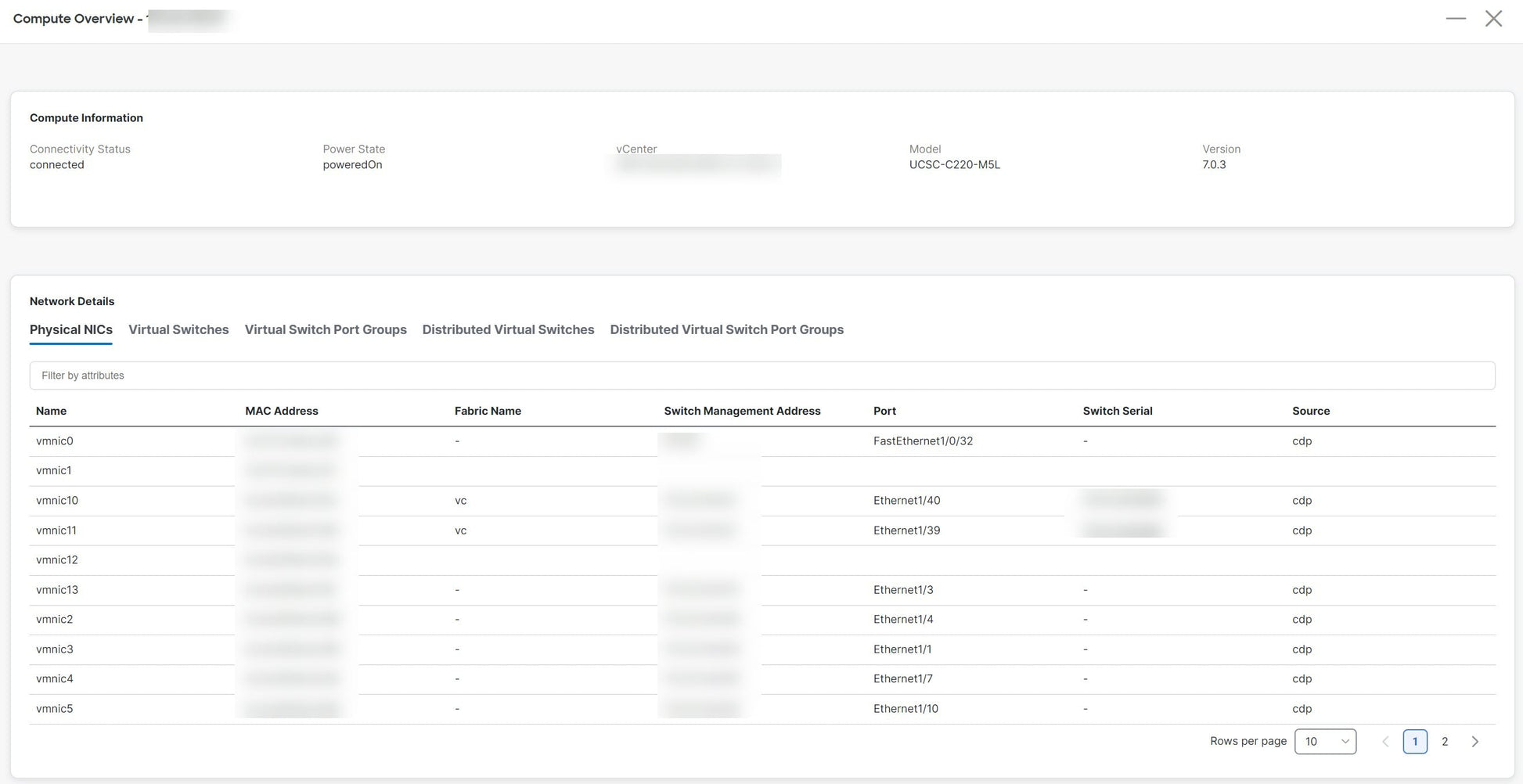Image resolution: width=1523 pixels, height=784 pixels.
Task: Click the MAC Address column header
Action: (282, 412)
